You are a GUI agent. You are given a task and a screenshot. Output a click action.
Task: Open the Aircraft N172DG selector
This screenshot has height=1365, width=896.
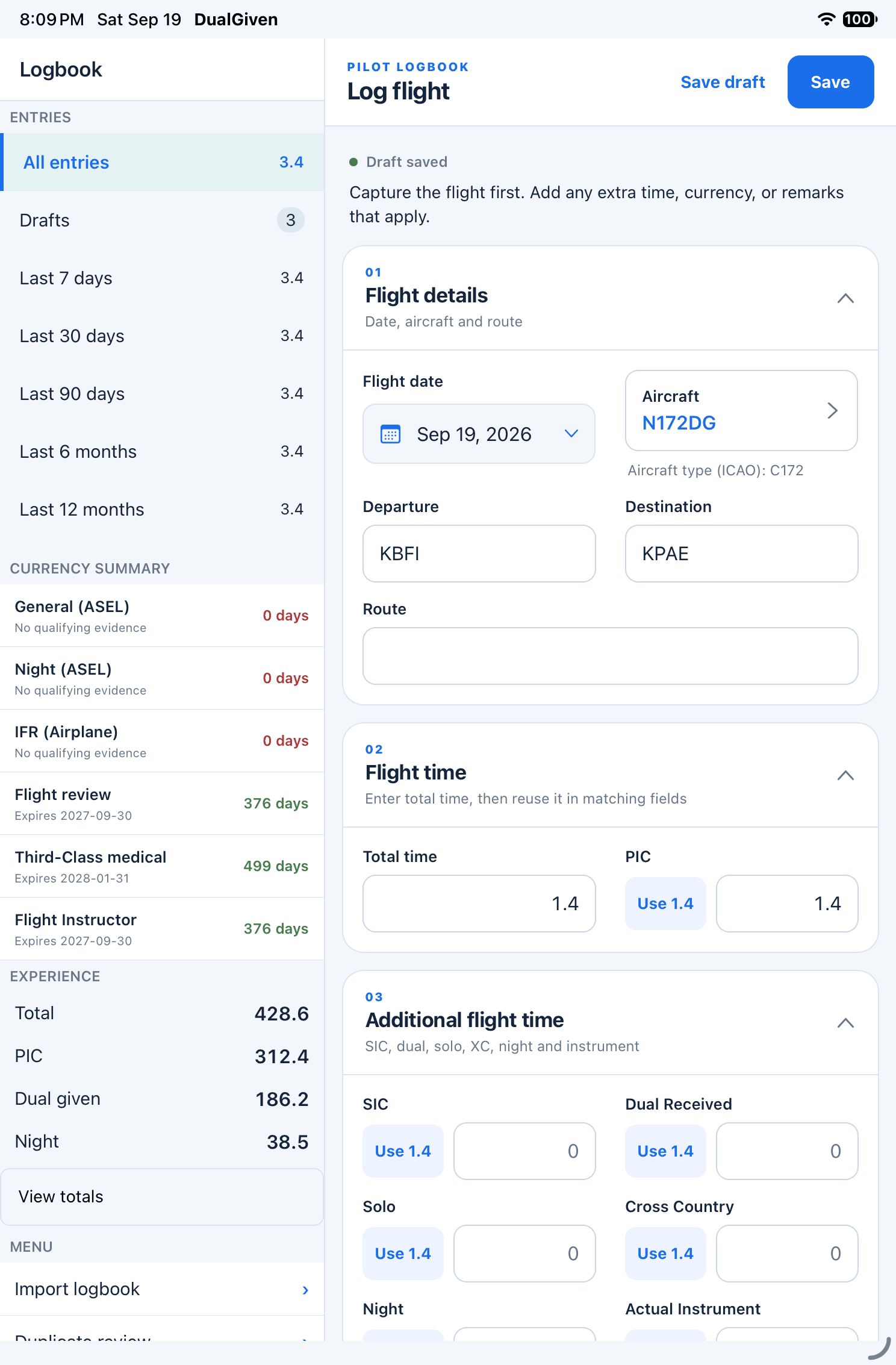[741, 410]
